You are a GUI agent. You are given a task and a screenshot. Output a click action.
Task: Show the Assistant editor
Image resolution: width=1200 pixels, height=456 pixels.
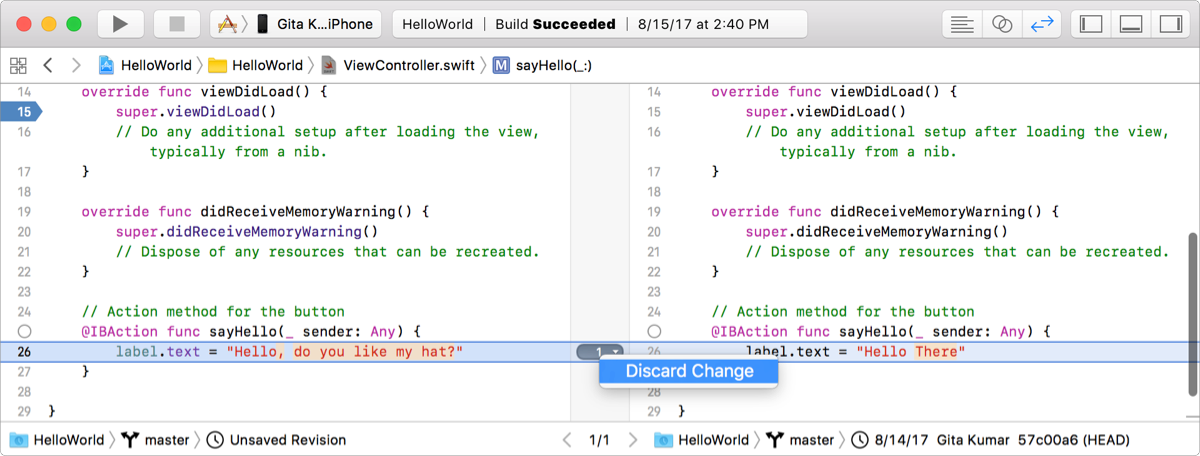click(x=1002, y=24)
